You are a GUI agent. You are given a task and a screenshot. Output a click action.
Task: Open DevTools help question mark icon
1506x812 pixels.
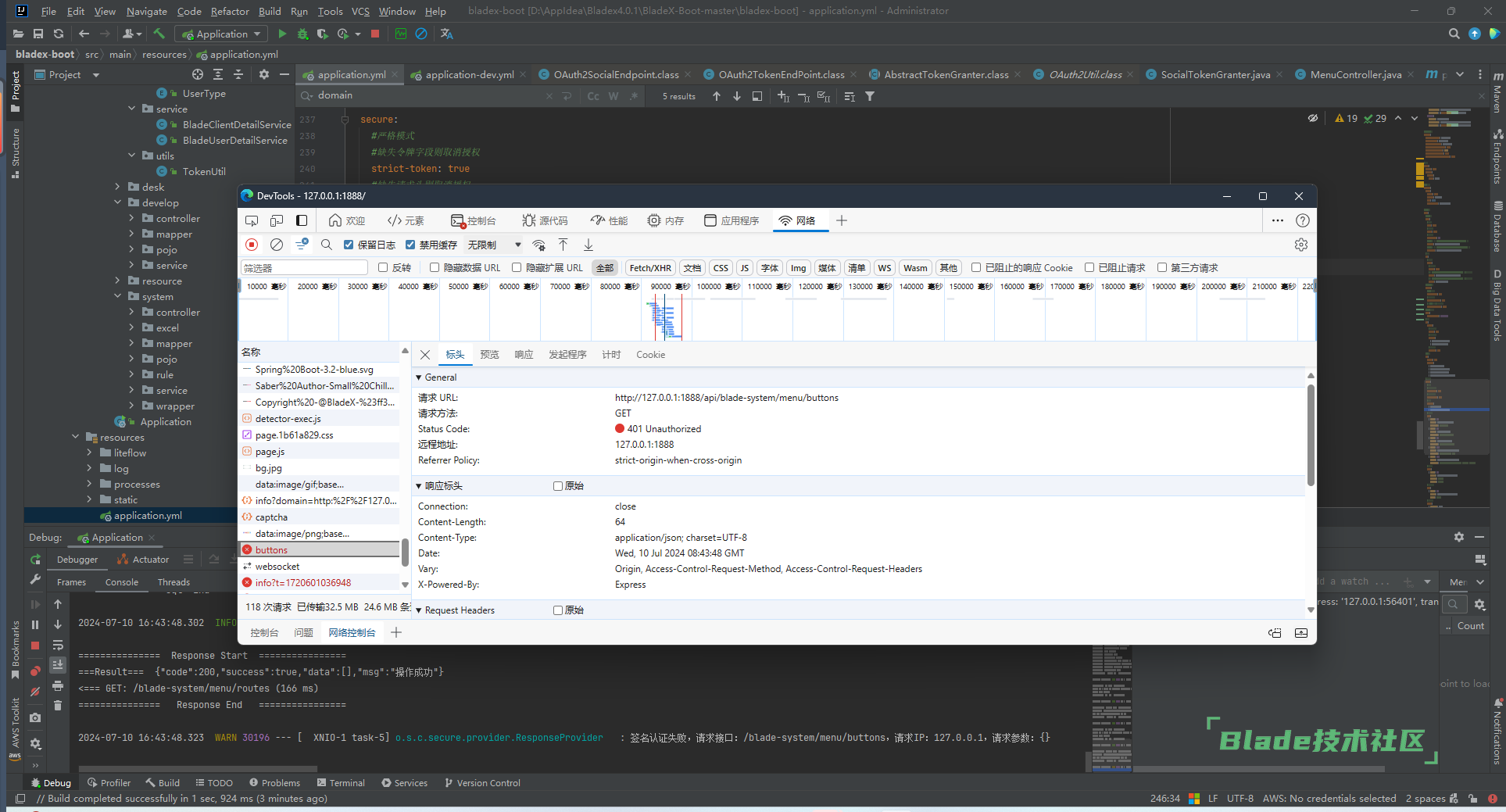click(1303, 220)
